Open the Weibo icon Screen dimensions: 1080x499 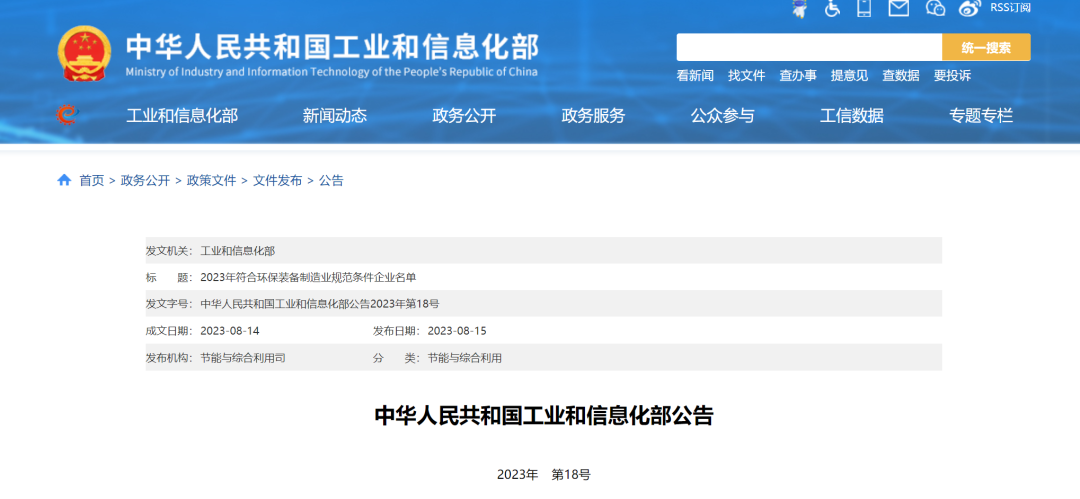(x=970, y=8)
